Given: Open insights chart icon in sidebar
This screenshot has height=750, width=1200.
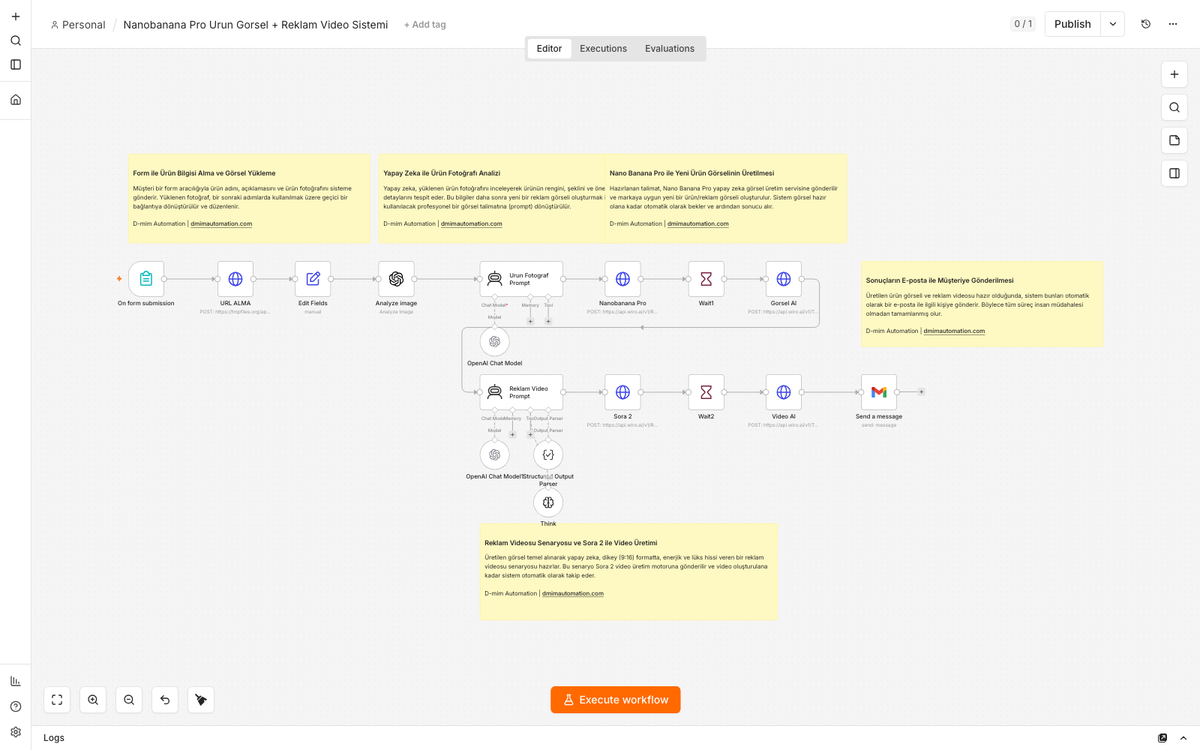Looking at the screenshot, I should pos(15,681).
